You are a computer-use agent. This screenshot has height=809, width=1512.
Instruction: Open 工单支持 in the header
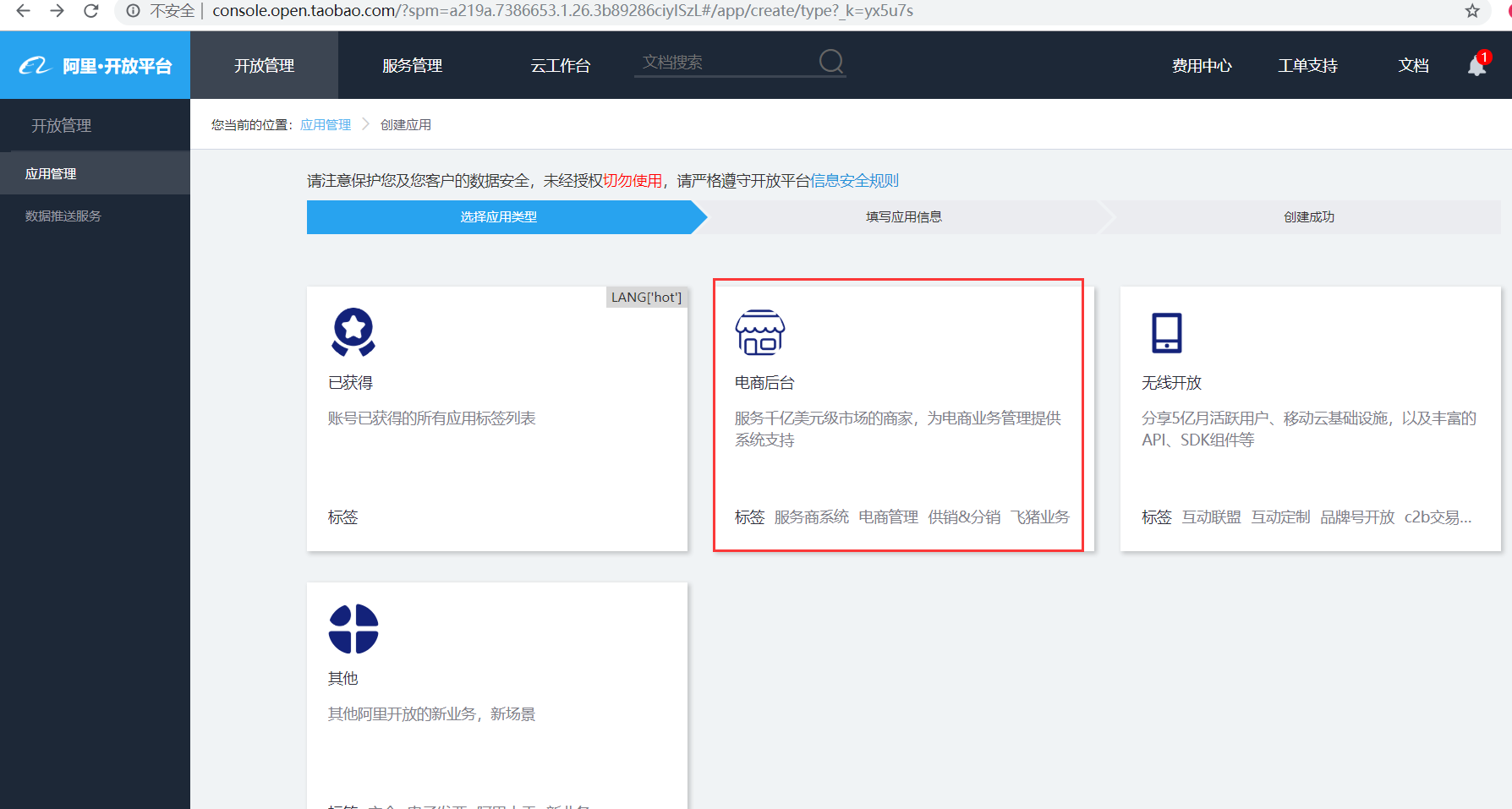tap(1307, 65)
